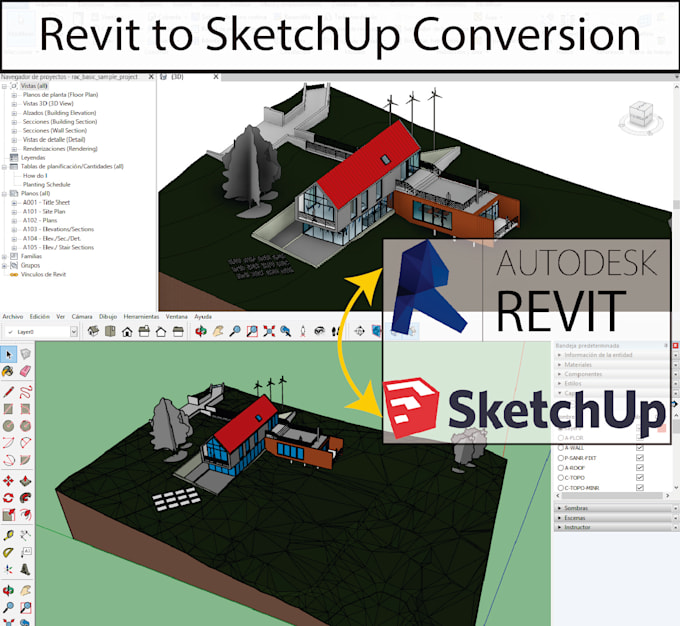Set P-SANR-FIXT as the active layer
The height and width of the screenshot is (626, 680).
[x=560, y=458]
